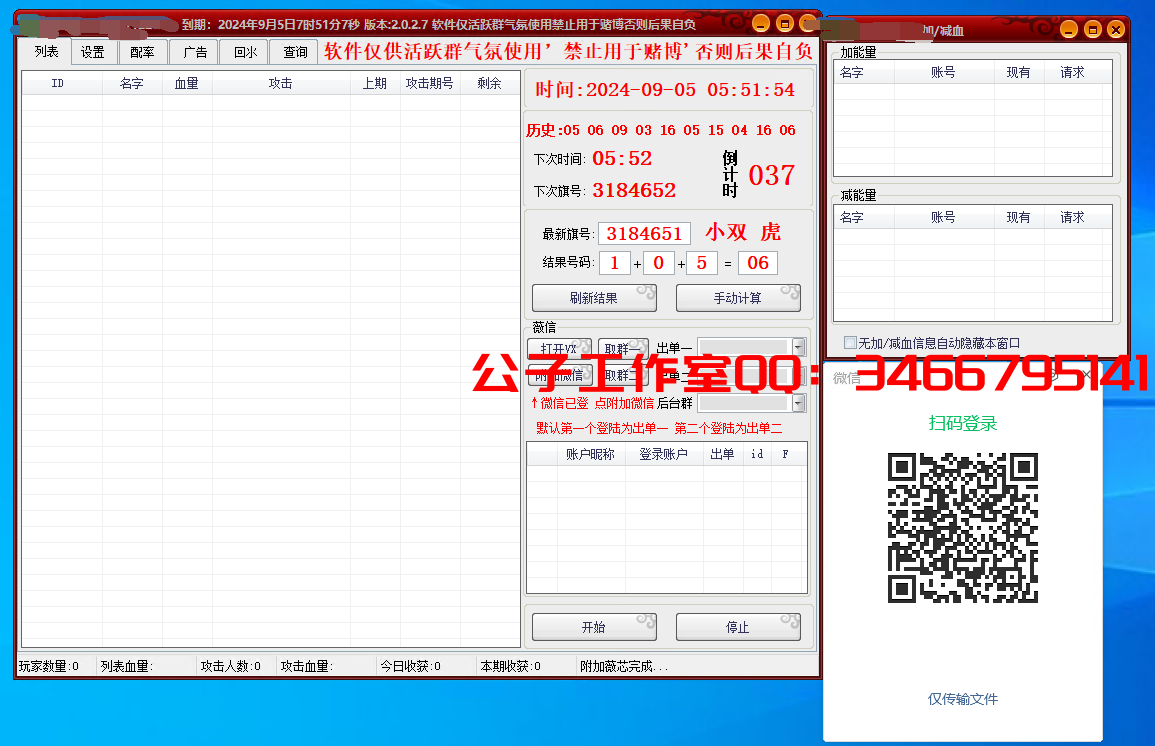
Task: Click the 登录账户 column header
Action: tap(664, 454)
